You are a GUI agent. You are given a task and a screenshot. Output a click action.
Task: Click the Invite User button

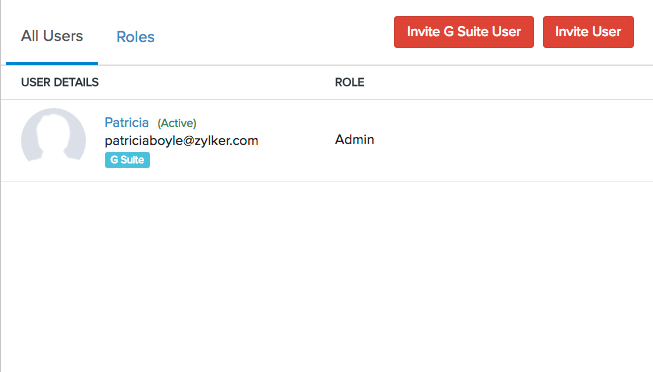point(588,32)
